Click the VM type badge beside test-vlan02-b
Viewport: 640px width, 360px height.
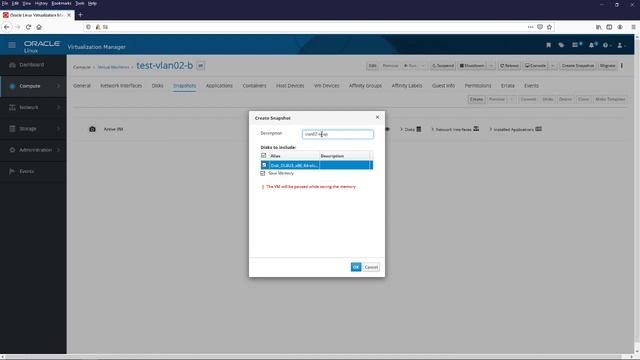(200, 66)
